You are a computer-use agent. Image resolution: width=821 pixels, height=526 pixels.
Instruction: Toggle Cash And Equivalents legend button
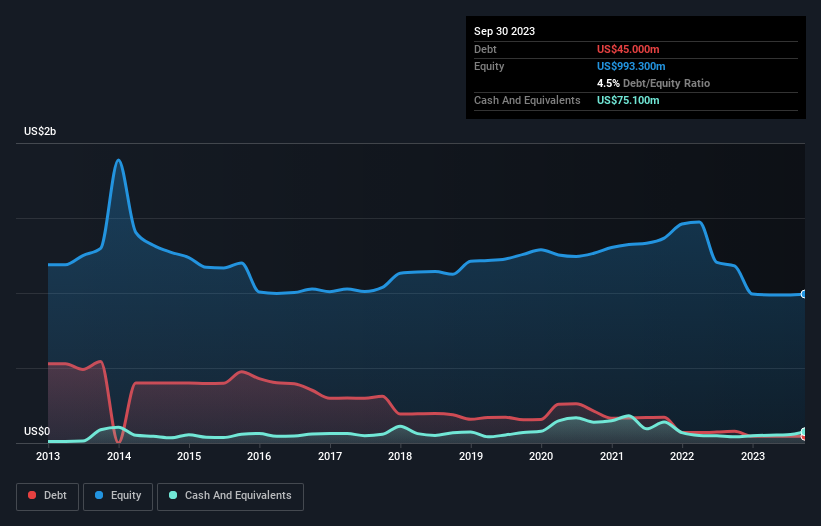(x=230, y=496)
